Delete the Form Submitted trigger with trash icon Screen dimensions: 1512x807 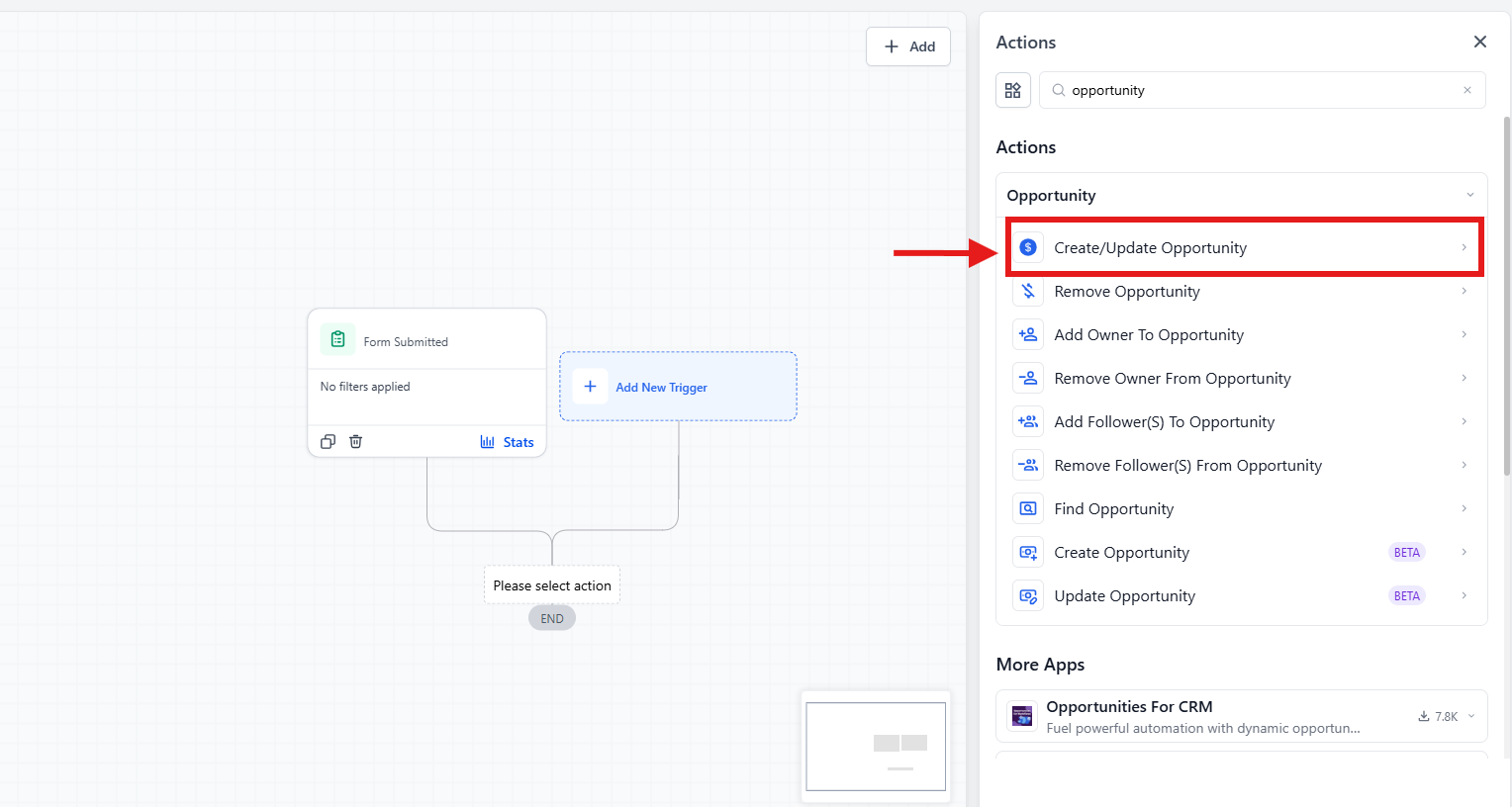(x=355, y=442)
